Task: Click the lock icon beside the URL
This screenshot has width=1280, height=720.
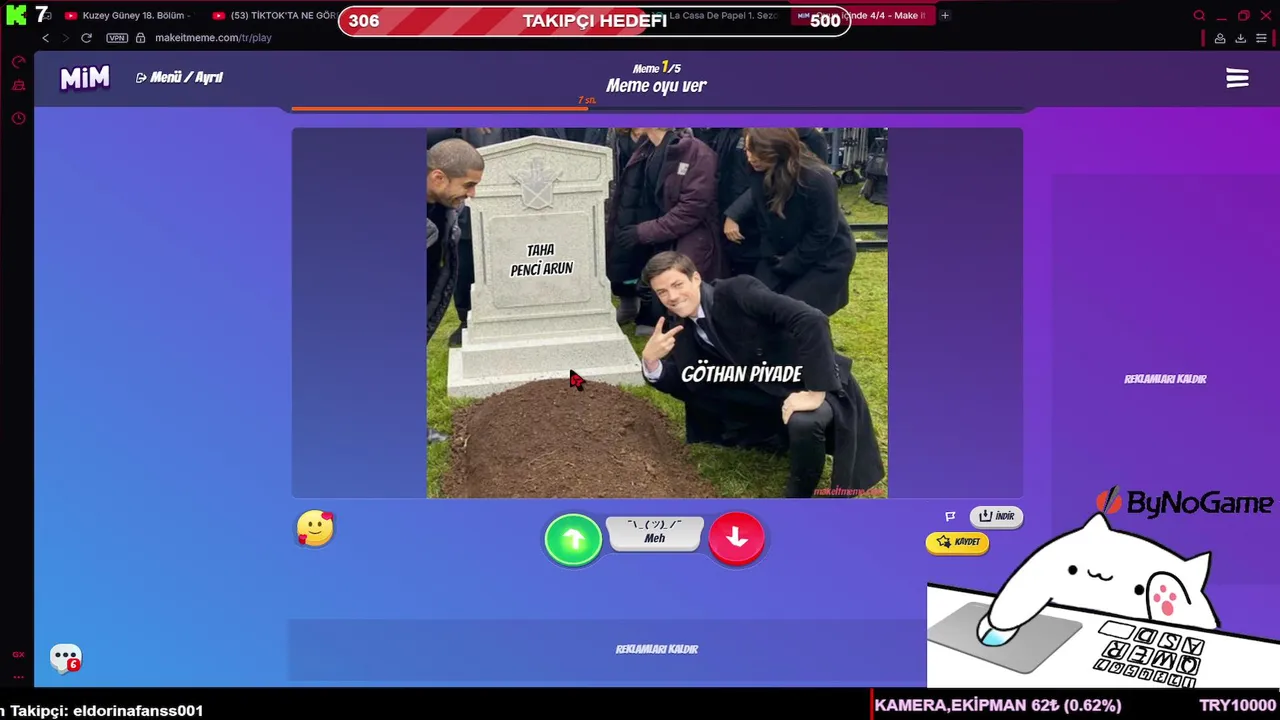Action: pos(141,38)
